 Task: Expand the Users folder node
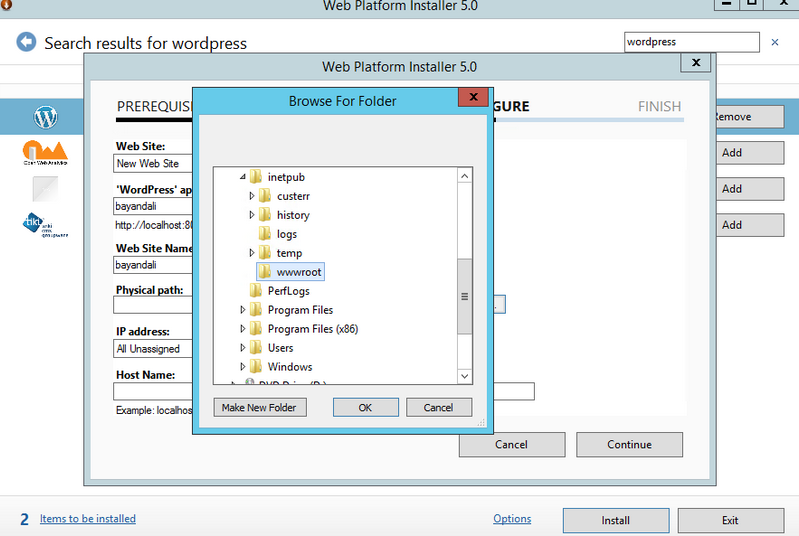click(243, 347)
